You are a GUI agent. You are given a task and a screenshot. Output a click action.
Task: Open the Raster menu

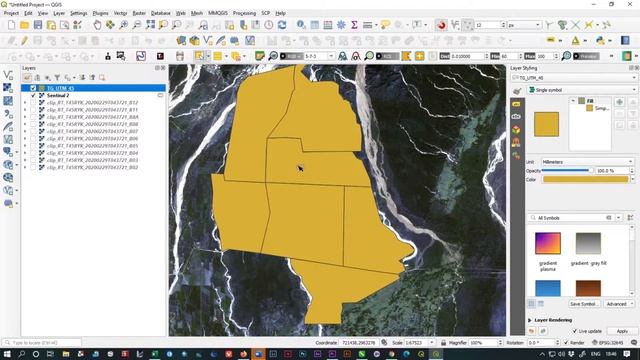point(139,13)
